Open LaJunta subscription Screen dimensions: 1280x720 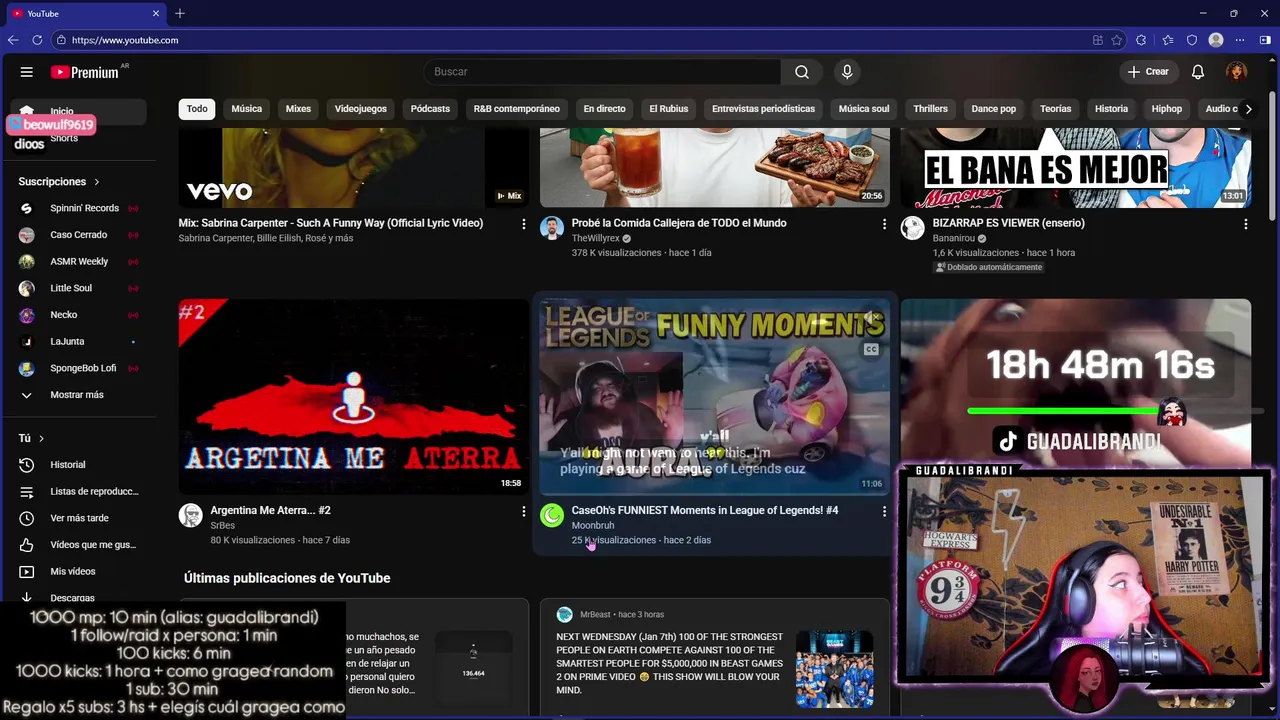(78, 342)
